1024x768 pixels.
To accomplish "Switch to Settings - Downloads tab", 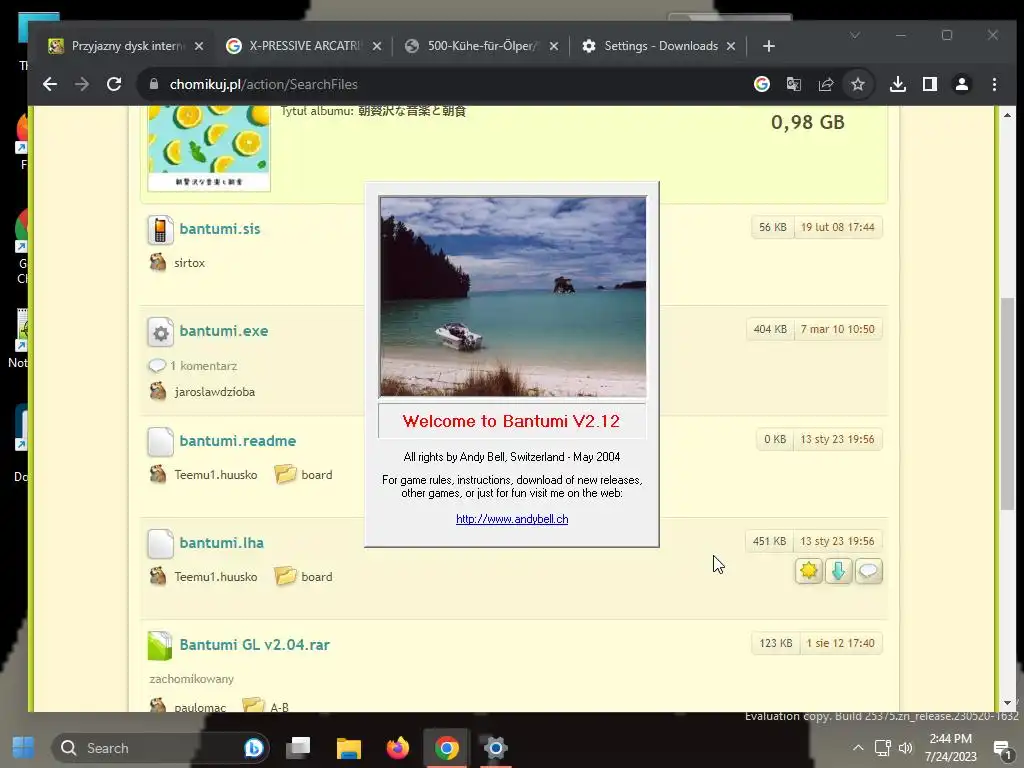I will [x=659, y=46].
